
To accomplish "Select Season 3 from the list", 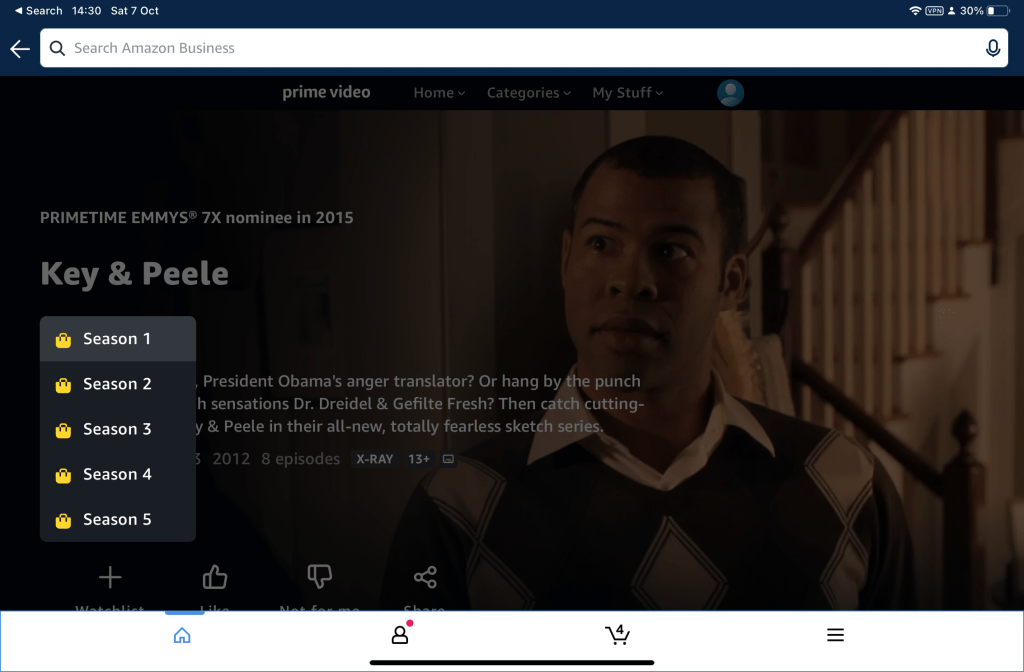I will (118, 429).
